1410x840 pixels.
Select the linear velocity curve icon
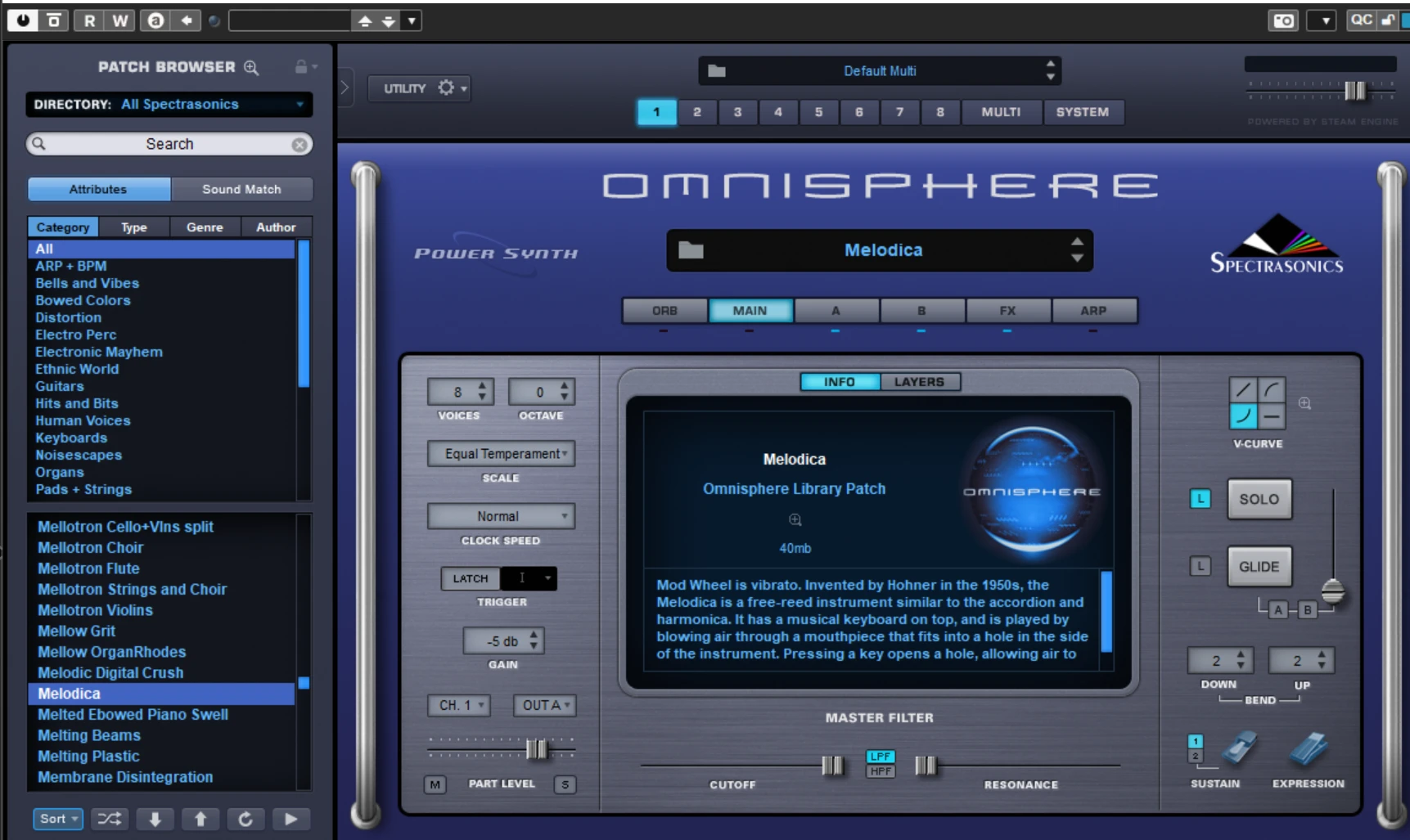pos(1243,390)
